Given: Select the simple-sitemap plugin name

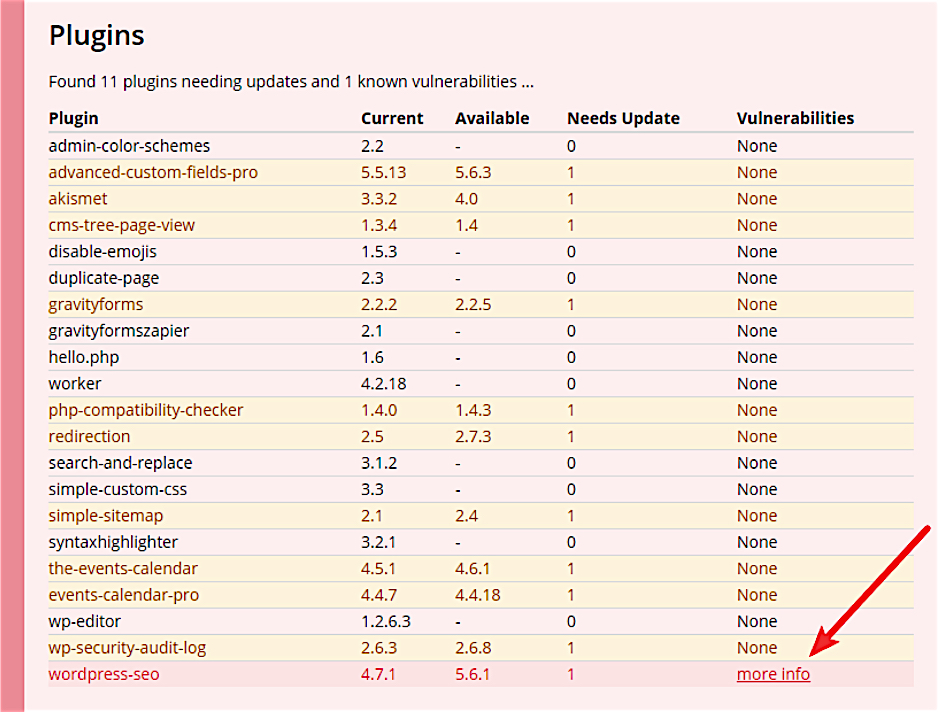Looking at the screenshot, I should (106, 516).
